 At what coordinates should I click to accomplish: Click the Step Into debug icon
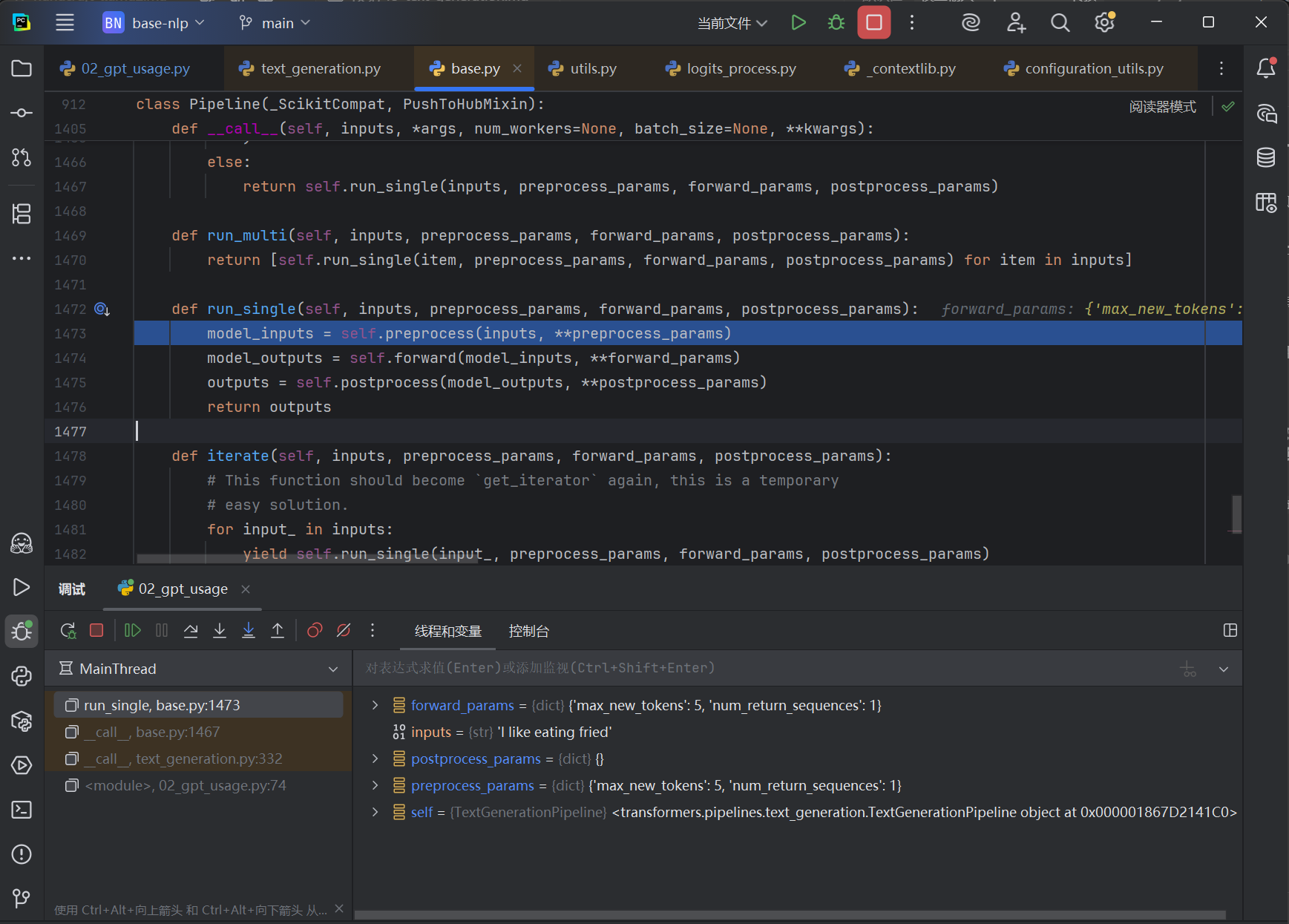coord(220,631)
